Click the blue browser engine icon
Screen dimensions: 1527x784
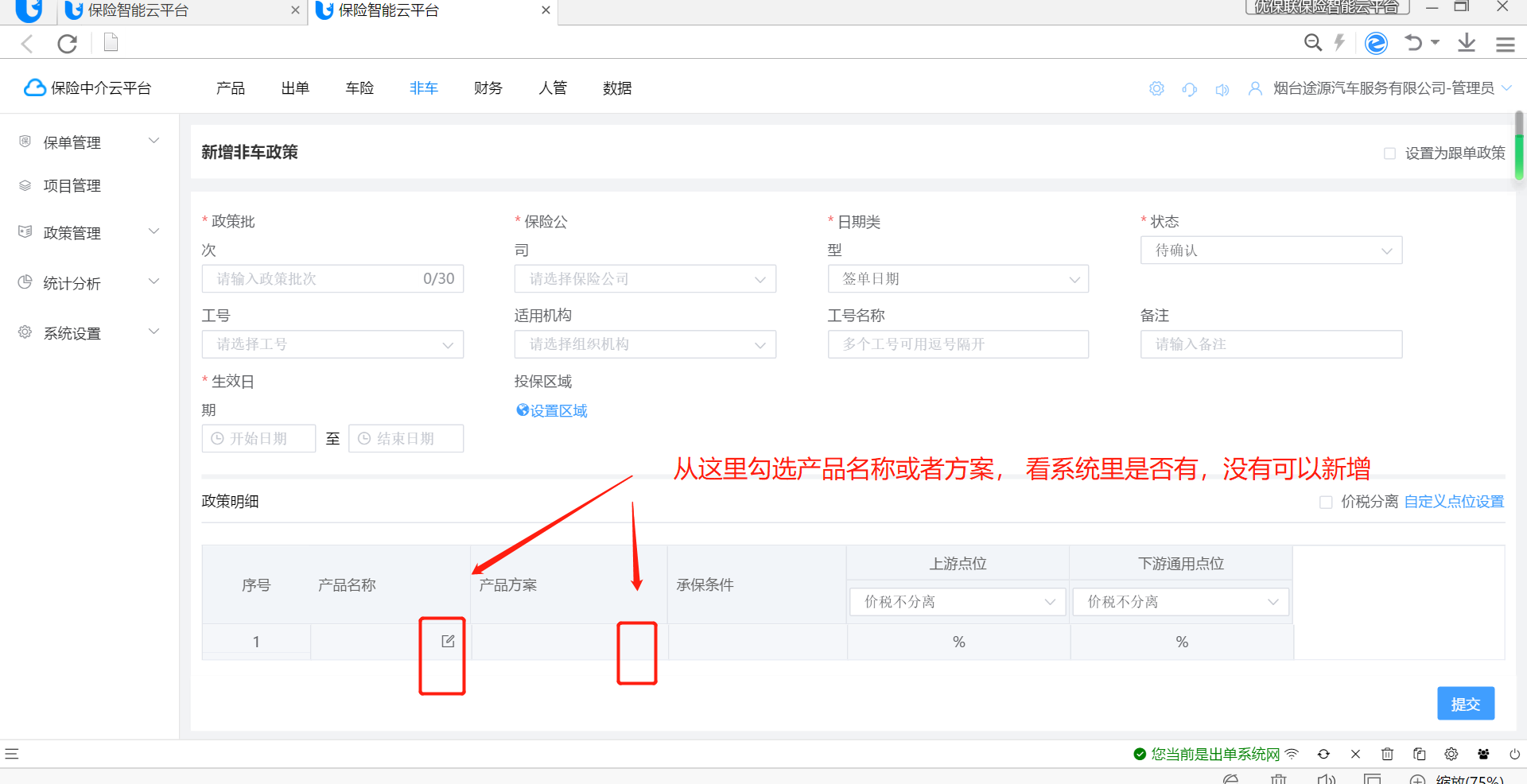click(x=1376, y=43)
